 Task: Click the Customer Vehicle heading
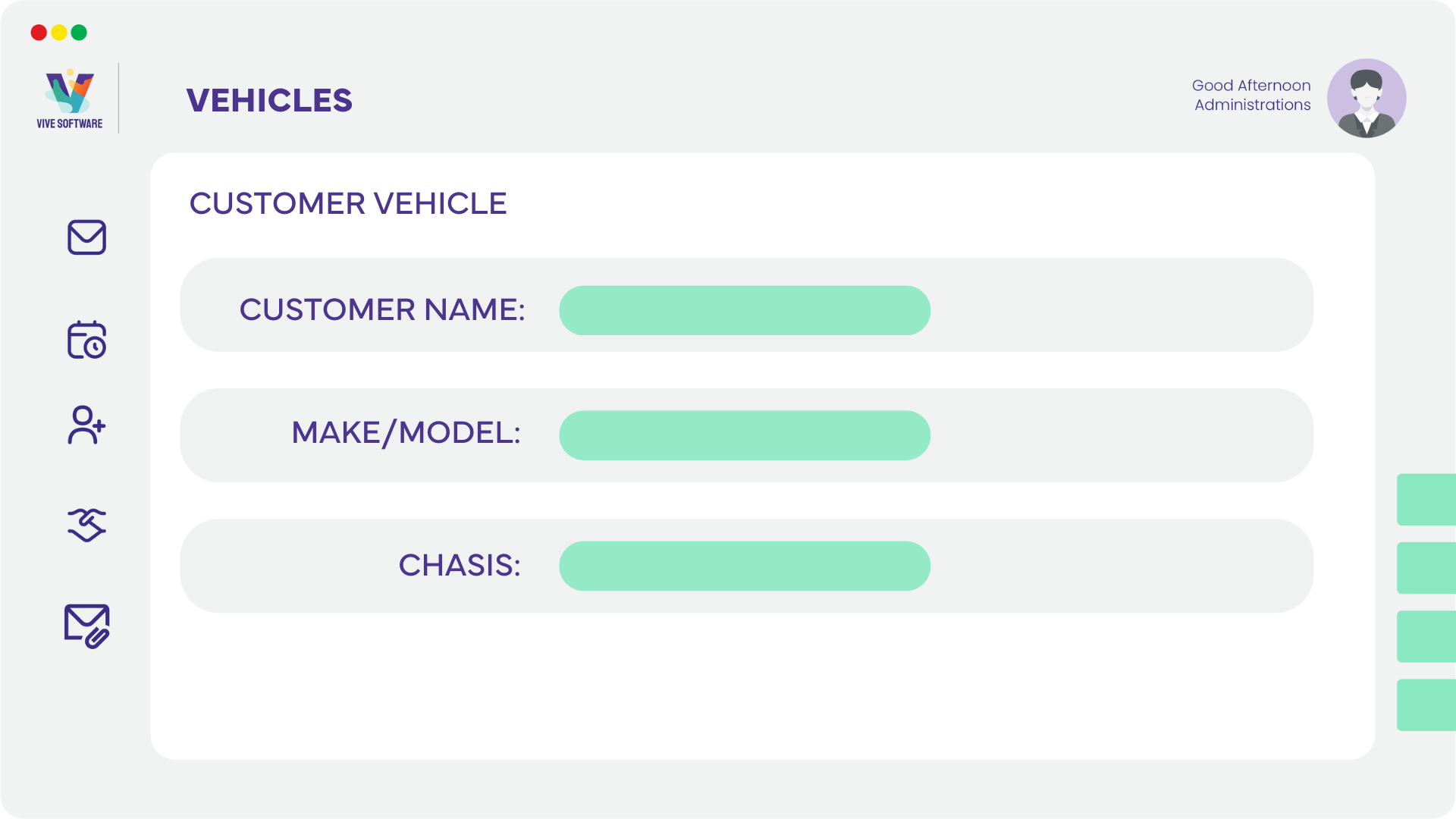(x=348, y=203)
